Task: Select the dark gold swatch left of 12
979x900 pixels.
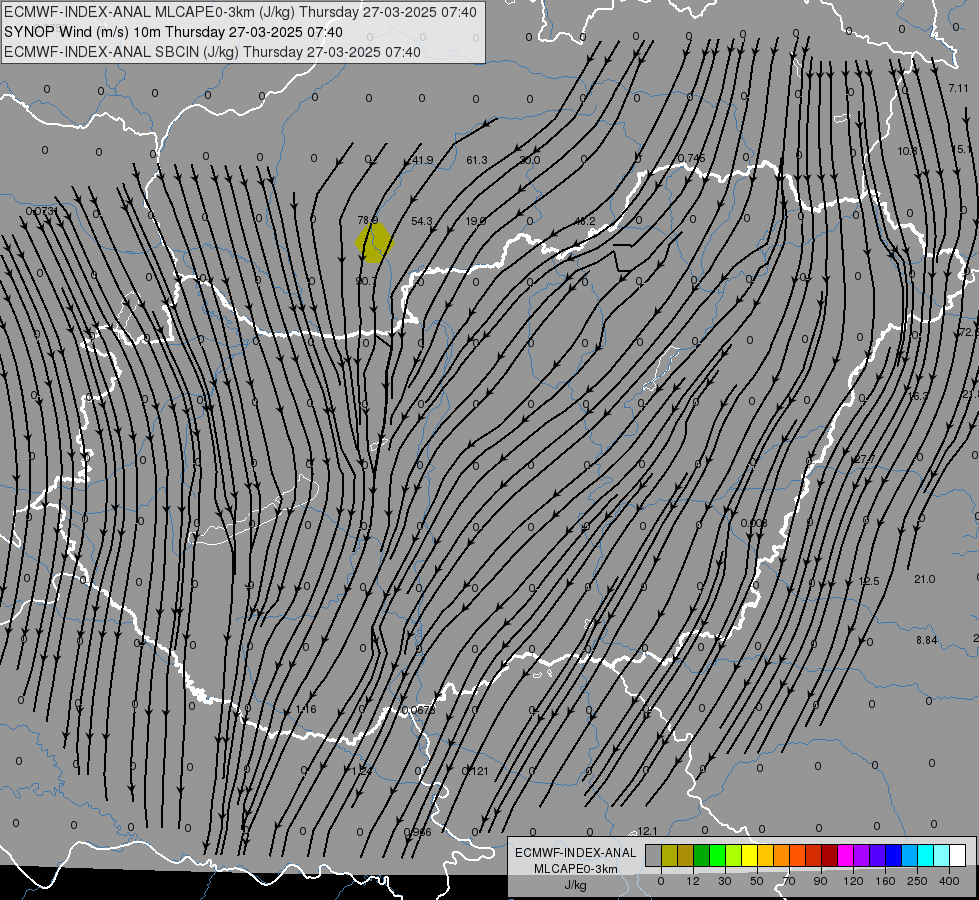Action: coord(686,856)
